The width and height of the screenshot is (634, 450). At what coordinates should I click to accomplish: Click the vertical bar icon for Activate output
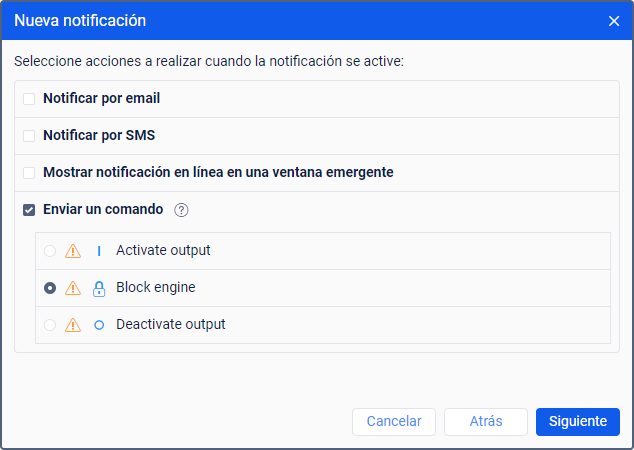[x=99, y=251]
